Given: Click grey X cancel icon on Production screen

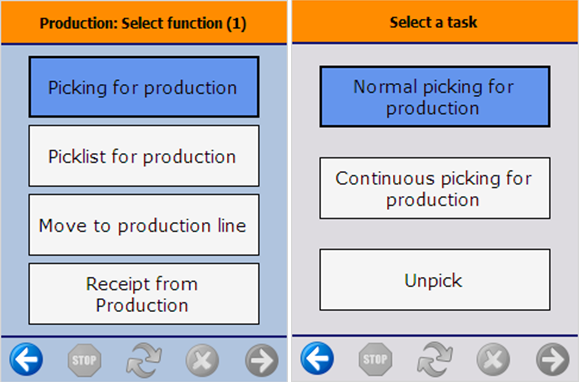Looking at the screenshot, I should tap(202, 360).
